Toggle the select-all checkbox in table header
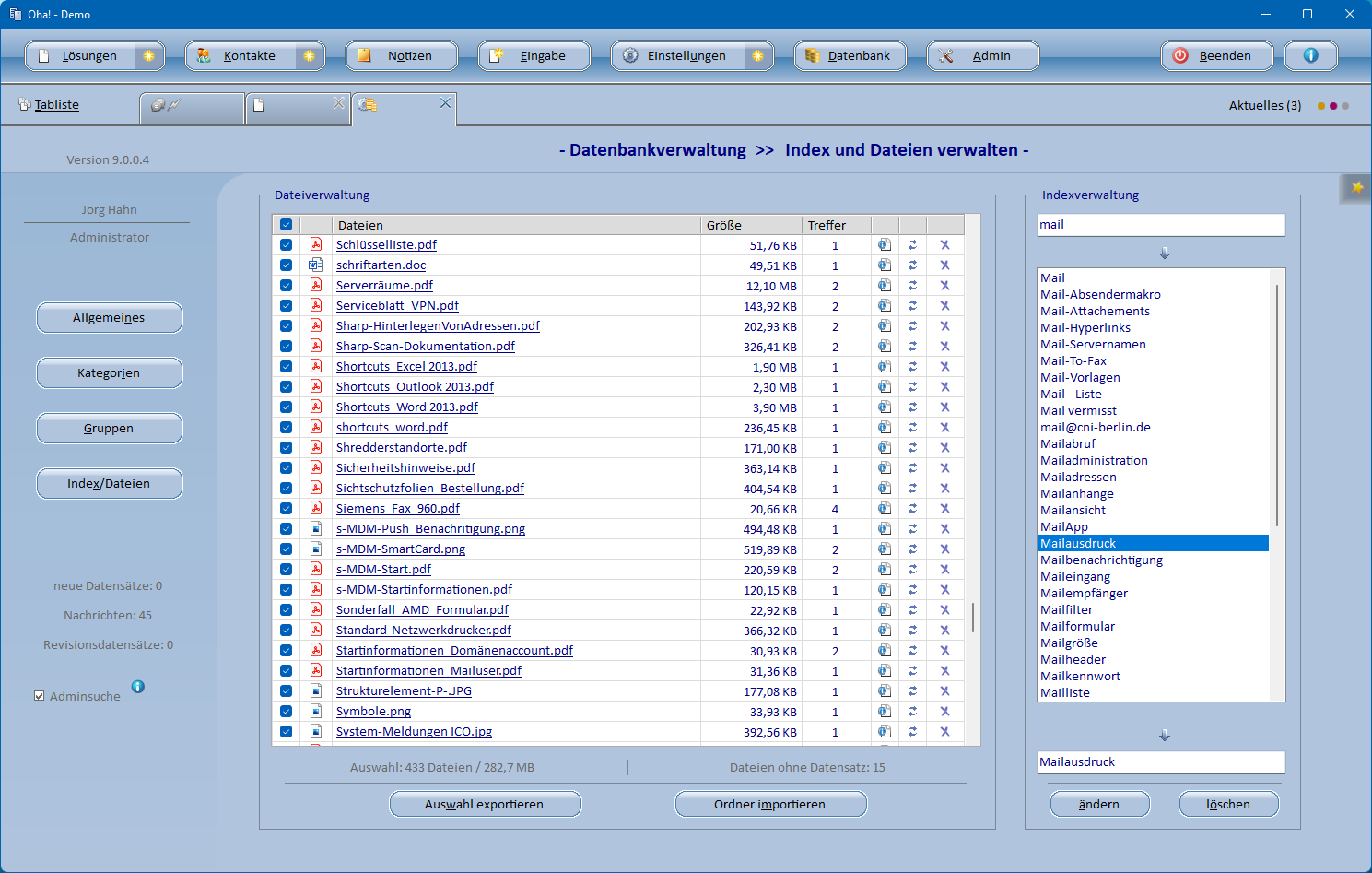Image resolution: width=1372 pixels, height=873 pixels. tap(287, 225)
